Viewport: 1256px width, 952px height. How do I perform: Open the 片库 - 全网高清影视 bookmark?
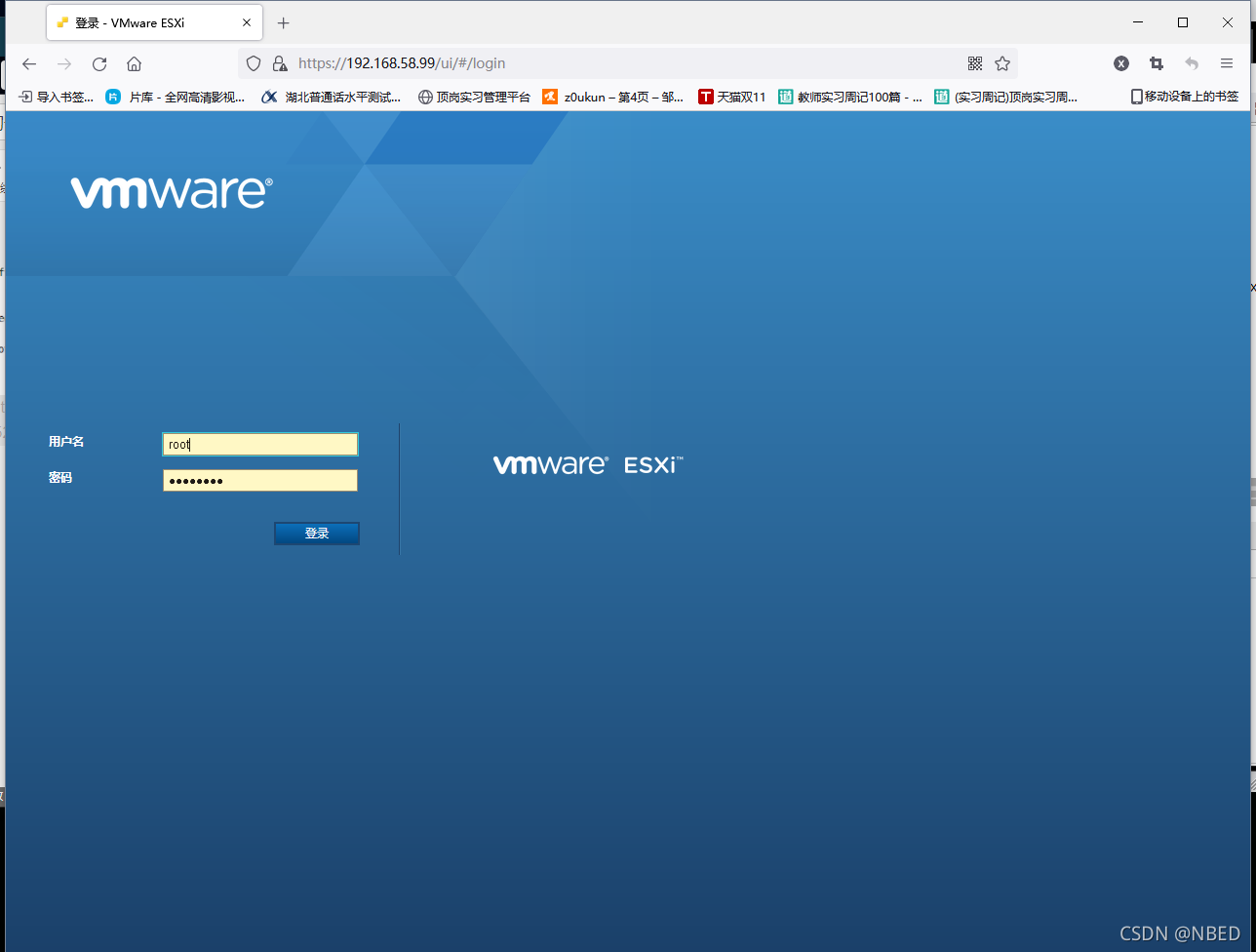(177, 97)
